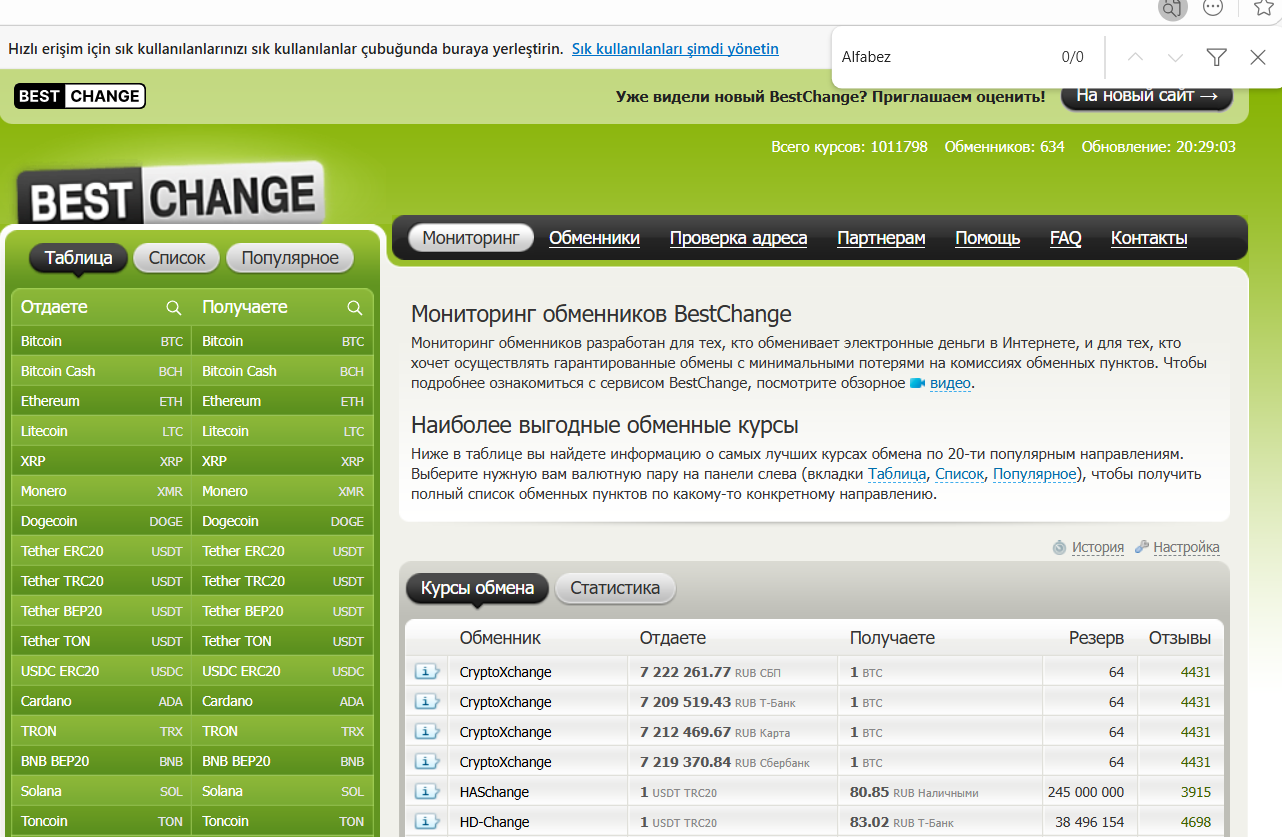Switch to the Популярное tab in the currency panel

click(x=290, y=258)
